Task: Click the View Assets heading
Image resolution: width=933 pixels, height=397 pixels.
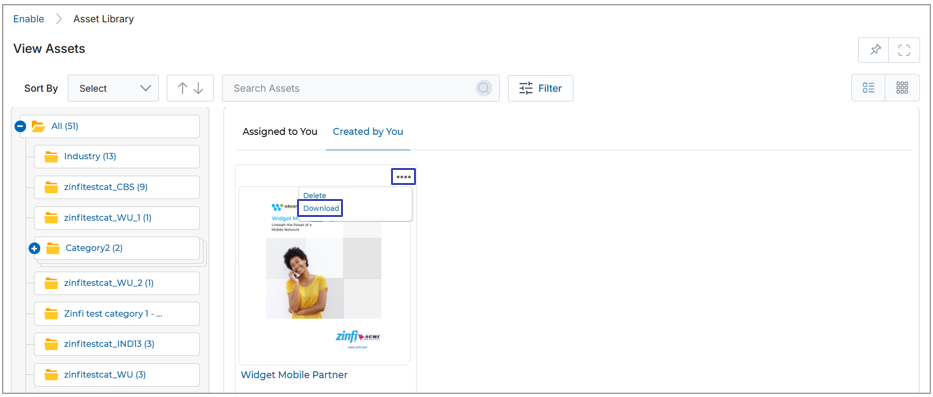Action: tap(49, 49)
